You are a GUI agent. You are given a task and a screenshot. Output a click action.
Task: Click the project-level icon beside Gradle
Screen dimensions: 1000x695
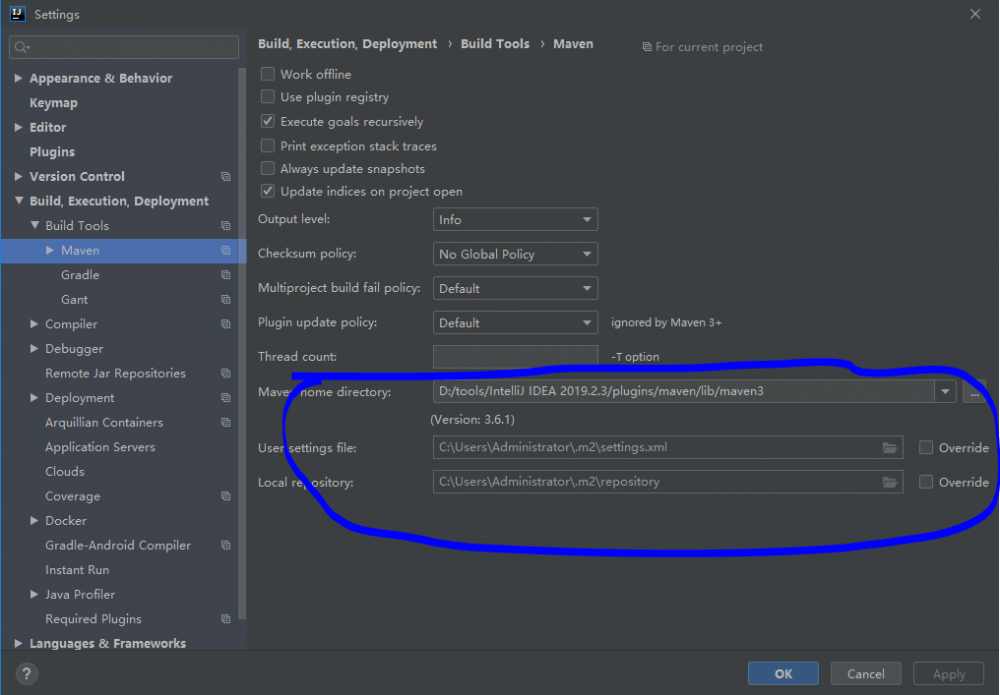point(226,275)
